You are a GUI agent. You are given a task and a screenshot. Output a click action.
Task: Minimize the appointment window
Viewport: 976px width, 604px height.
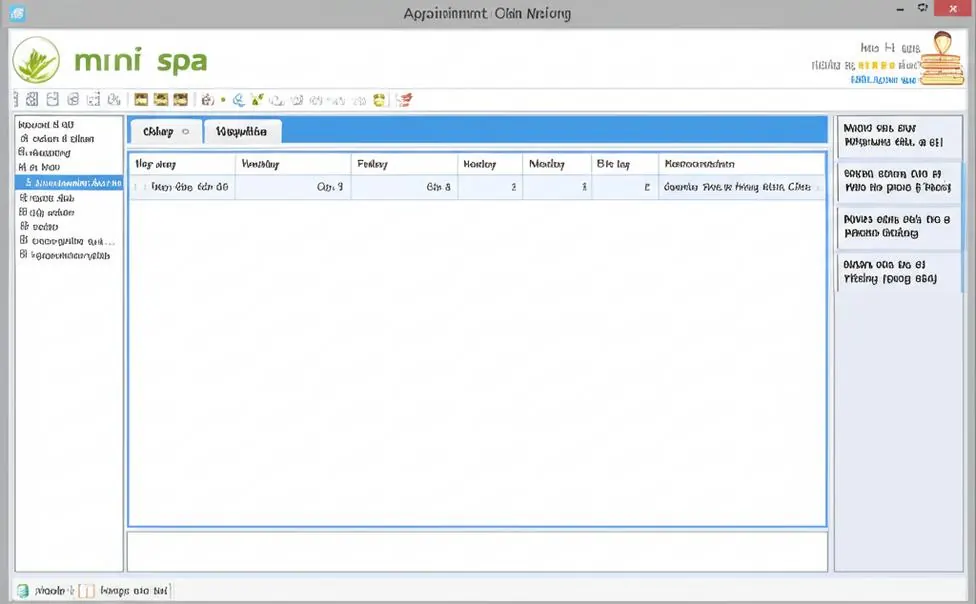(900, 9)
